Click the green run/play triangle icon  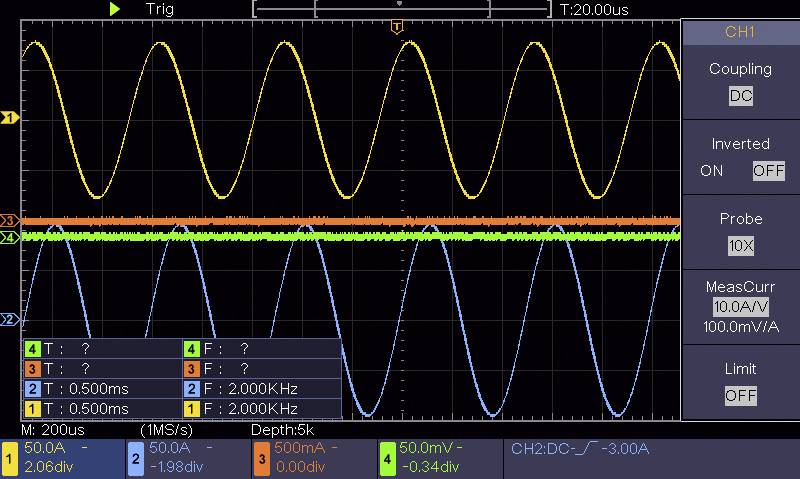[115, 9]
